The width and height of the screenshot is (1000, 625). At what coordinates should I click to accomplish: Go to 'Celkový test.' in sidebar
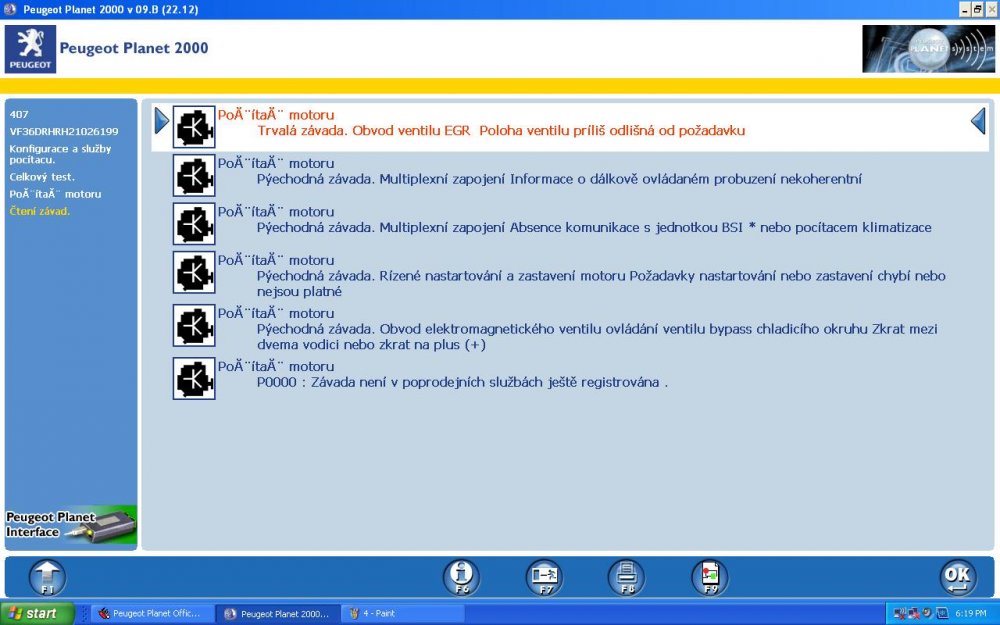click(42, 177)
